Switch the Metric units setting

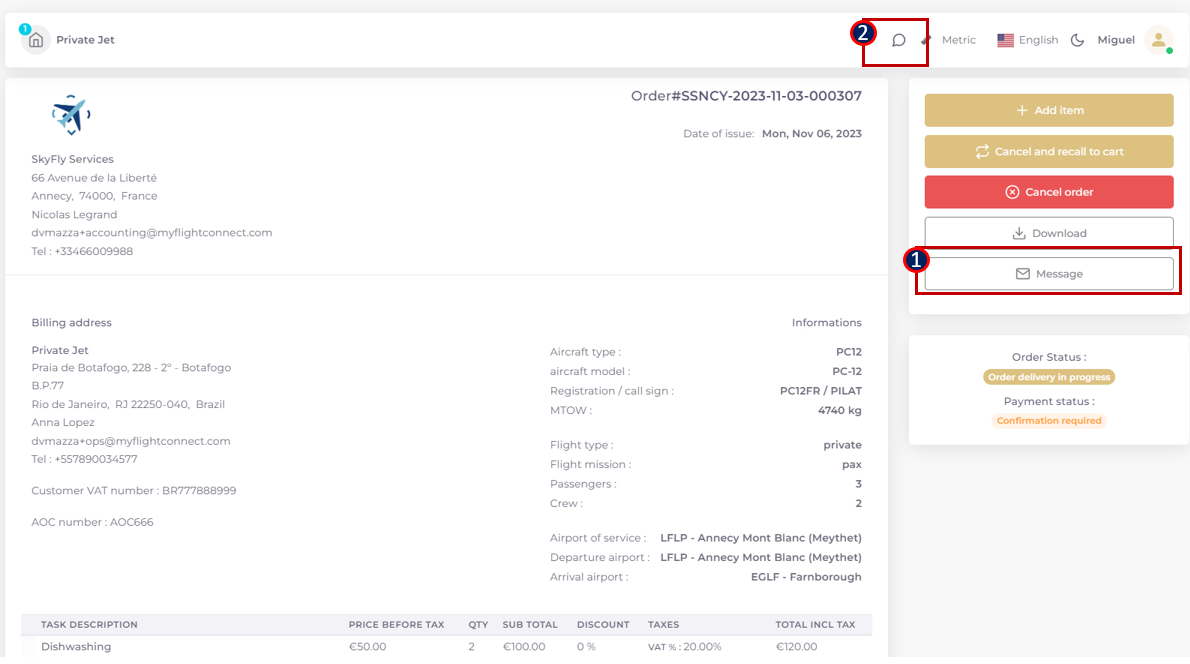pyautogui.click(x=958, y=41)
